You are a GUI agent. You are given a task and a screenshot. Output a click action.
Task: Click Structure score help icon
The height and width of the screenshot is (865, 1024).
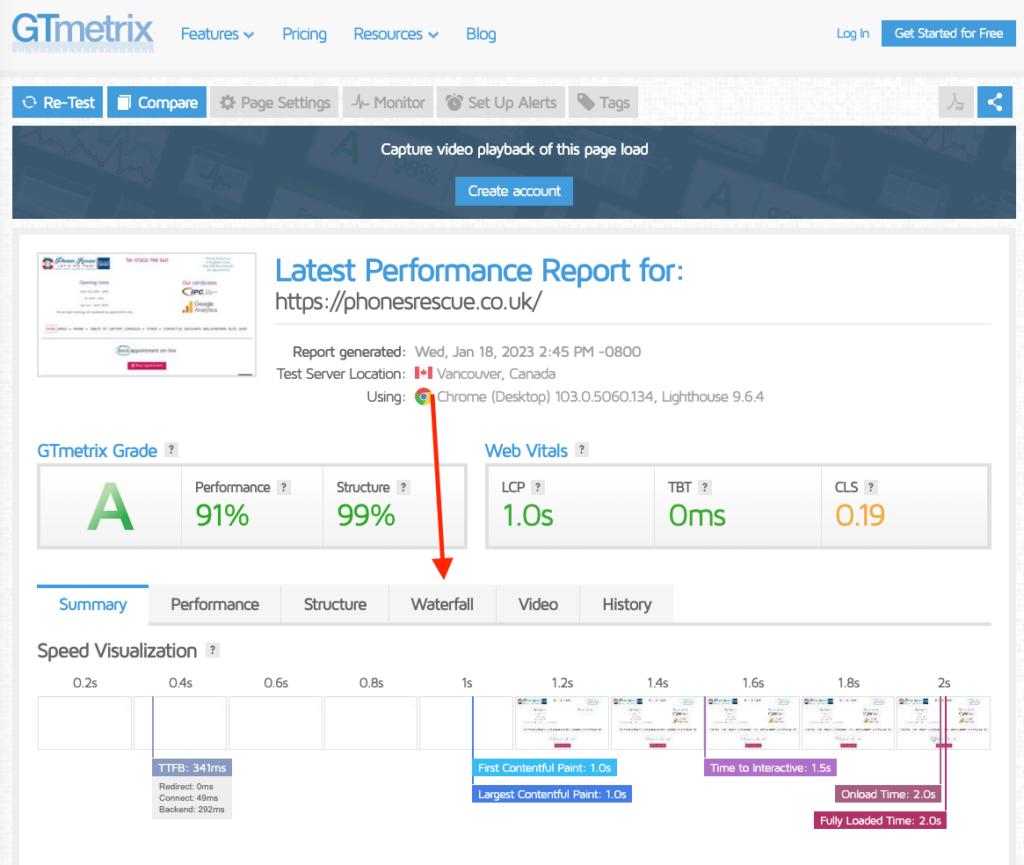pyautogui.click(x=404, y=487)
